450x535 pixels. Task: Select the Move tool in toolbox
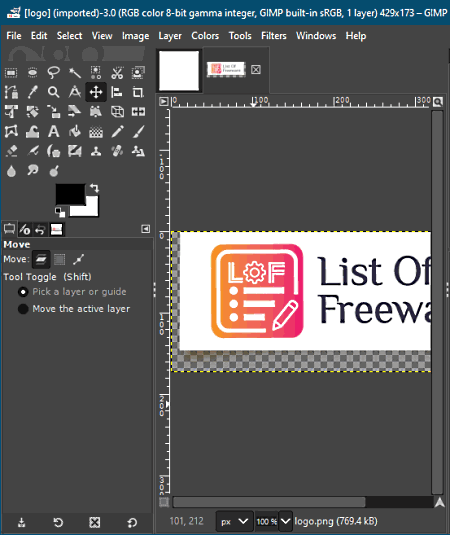click(96, 92)
